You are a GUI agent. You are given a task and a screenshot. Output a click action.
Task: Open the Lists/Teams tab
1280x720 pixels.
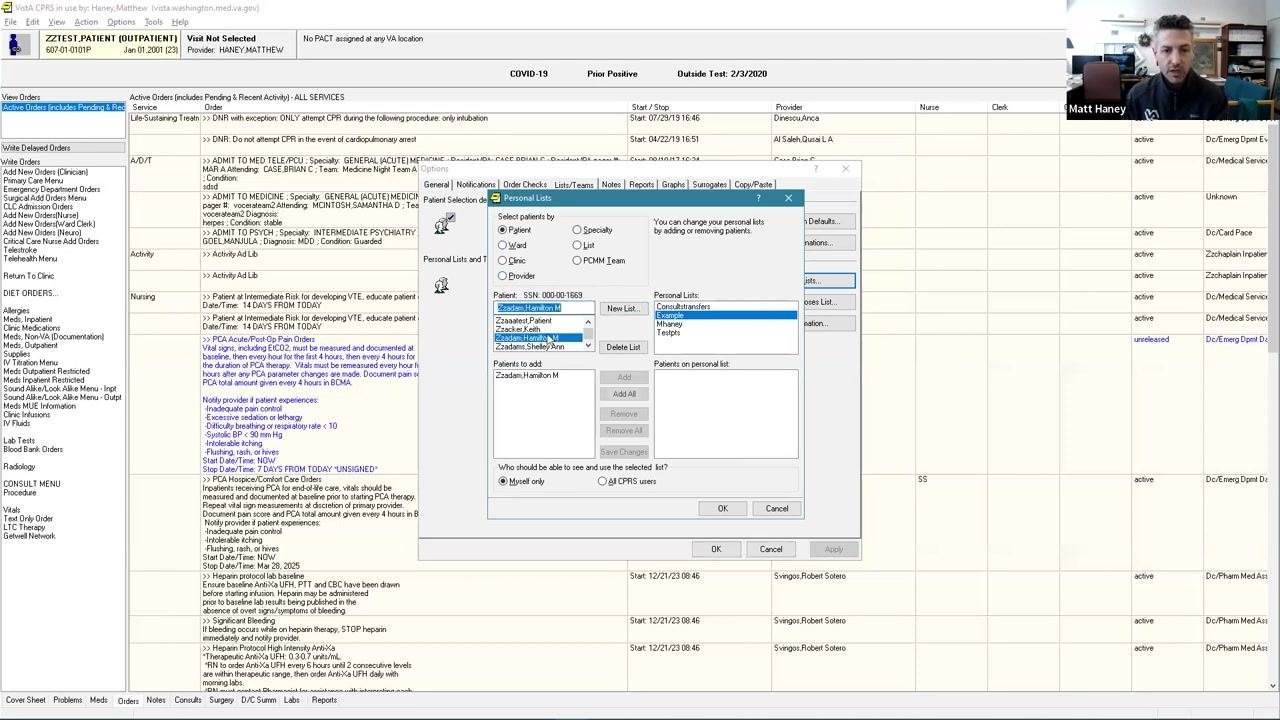[574, 185]
